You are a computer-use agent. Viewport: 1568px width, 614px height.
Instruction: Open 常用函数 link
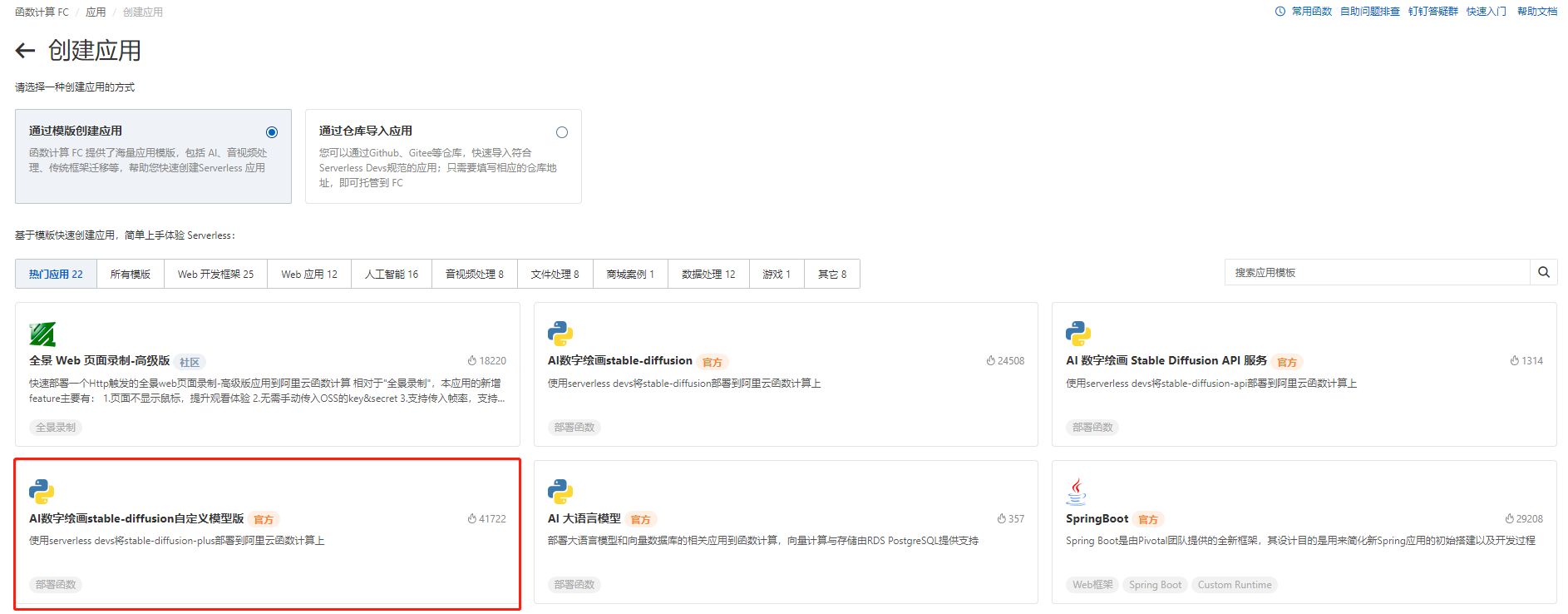point(1311,12)
